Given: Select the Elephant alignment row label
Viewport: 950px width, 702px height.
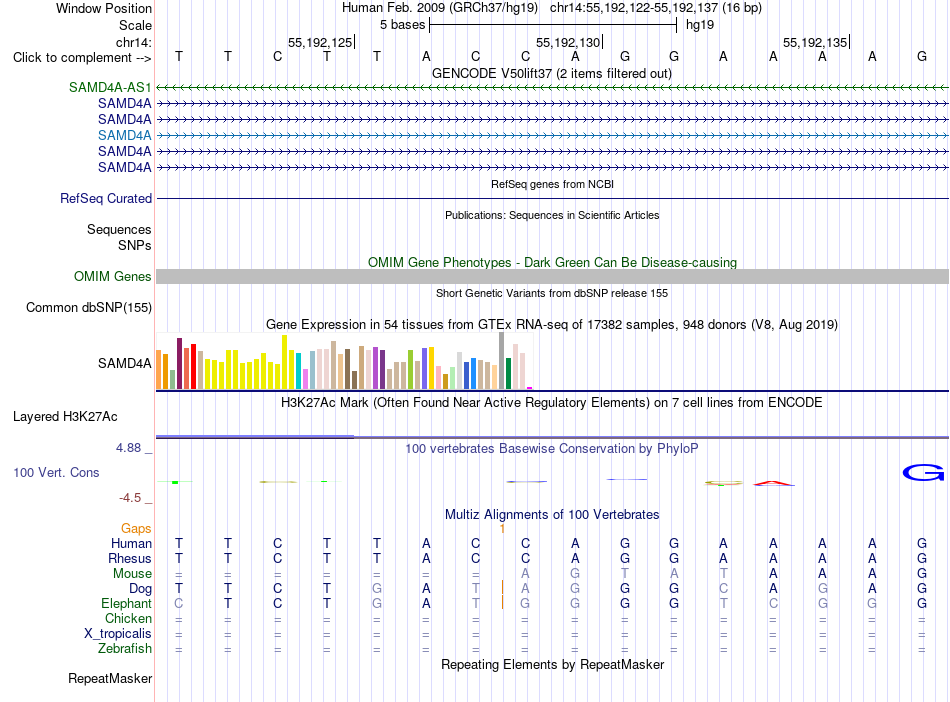Looking at the screenshot, I should [x=126, y=603].
